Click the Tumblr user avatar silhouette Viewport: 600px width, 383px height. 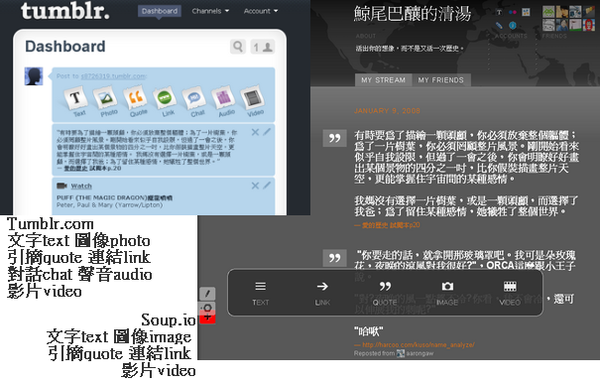(34, 76)
